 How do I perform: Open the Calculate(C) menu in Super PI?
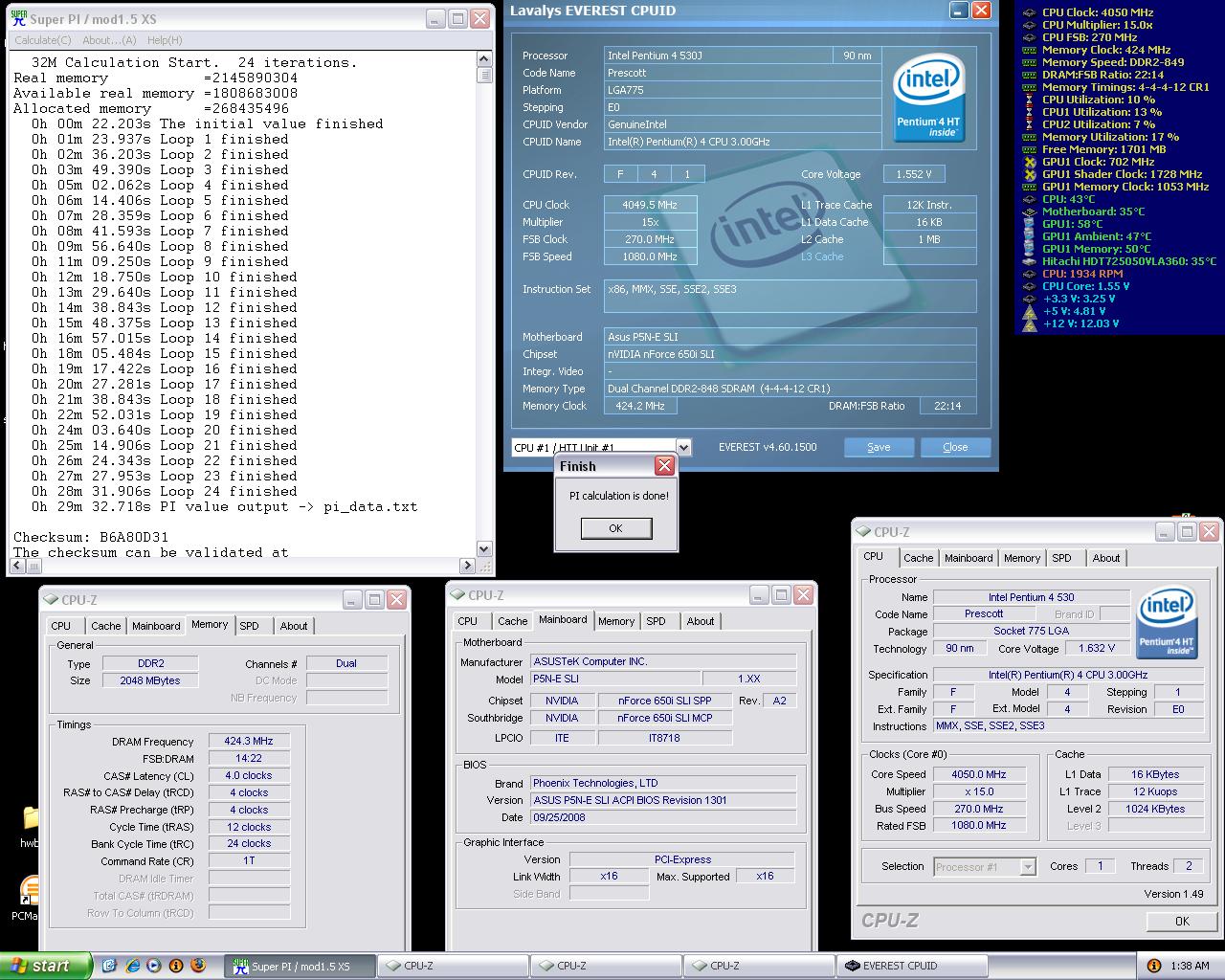[42, 40]
